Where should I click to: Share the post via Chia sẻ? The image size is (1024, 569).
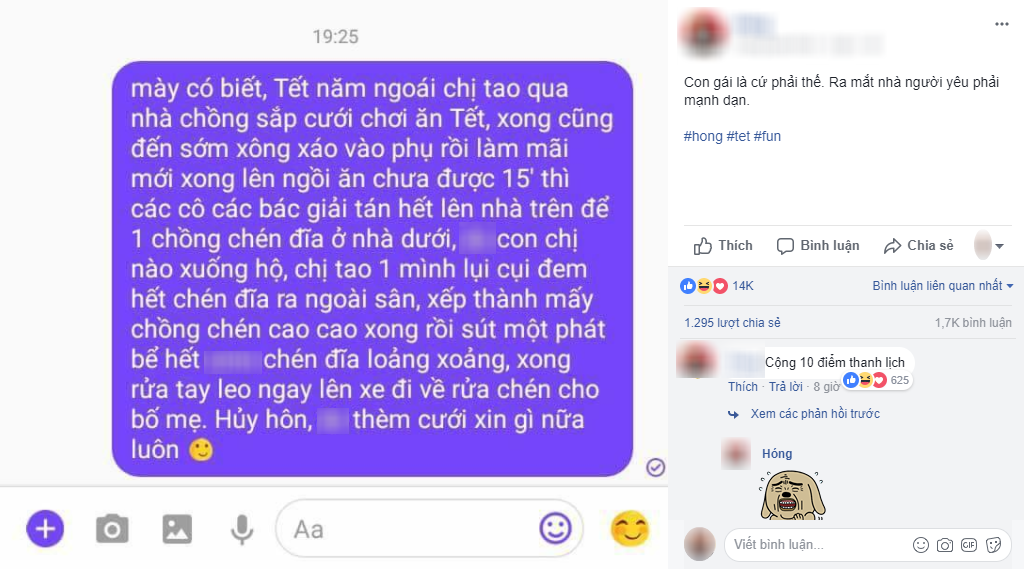point(918,246)
